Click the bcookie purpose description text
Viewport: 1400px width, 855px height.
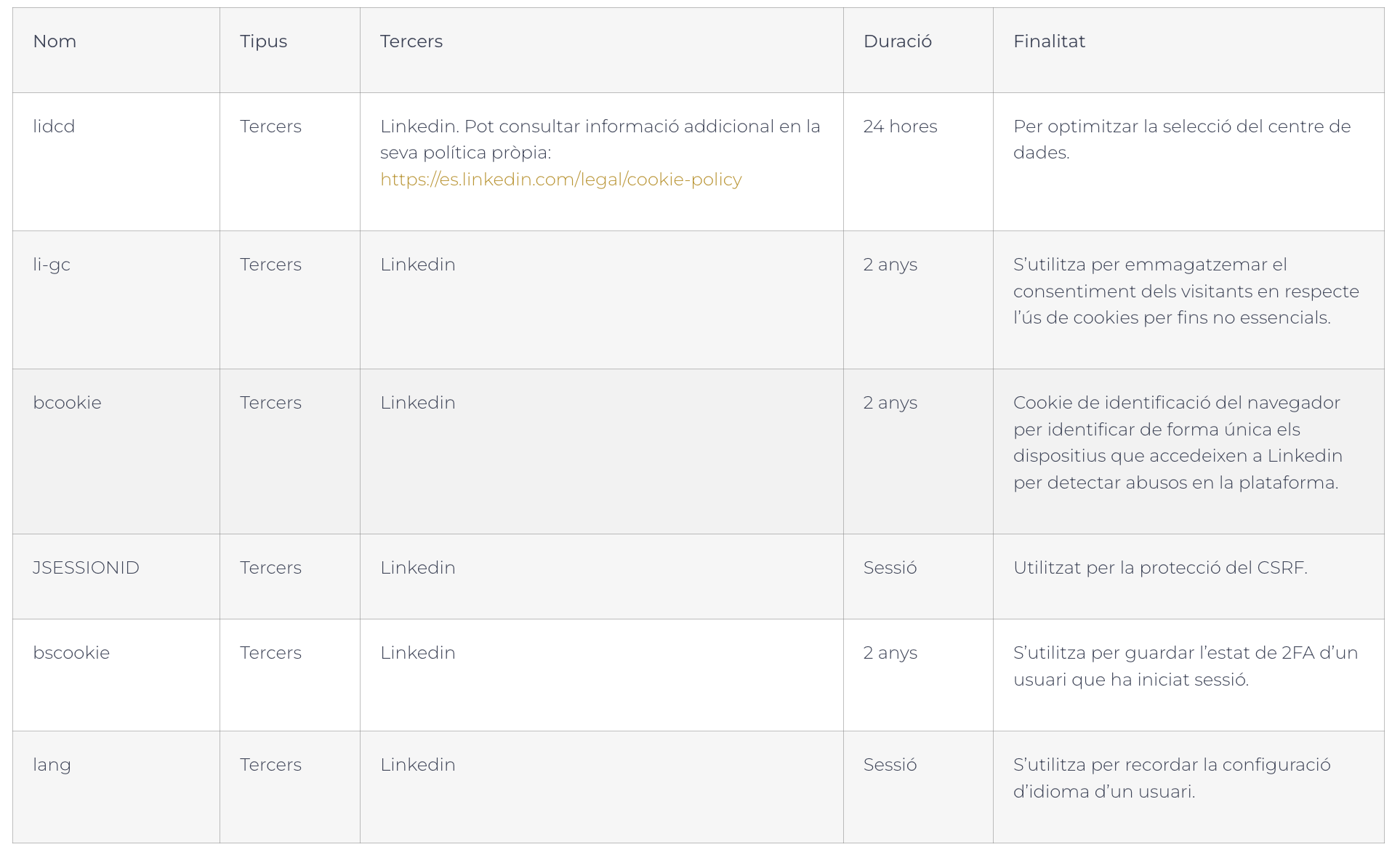(x=1178, y=443)
